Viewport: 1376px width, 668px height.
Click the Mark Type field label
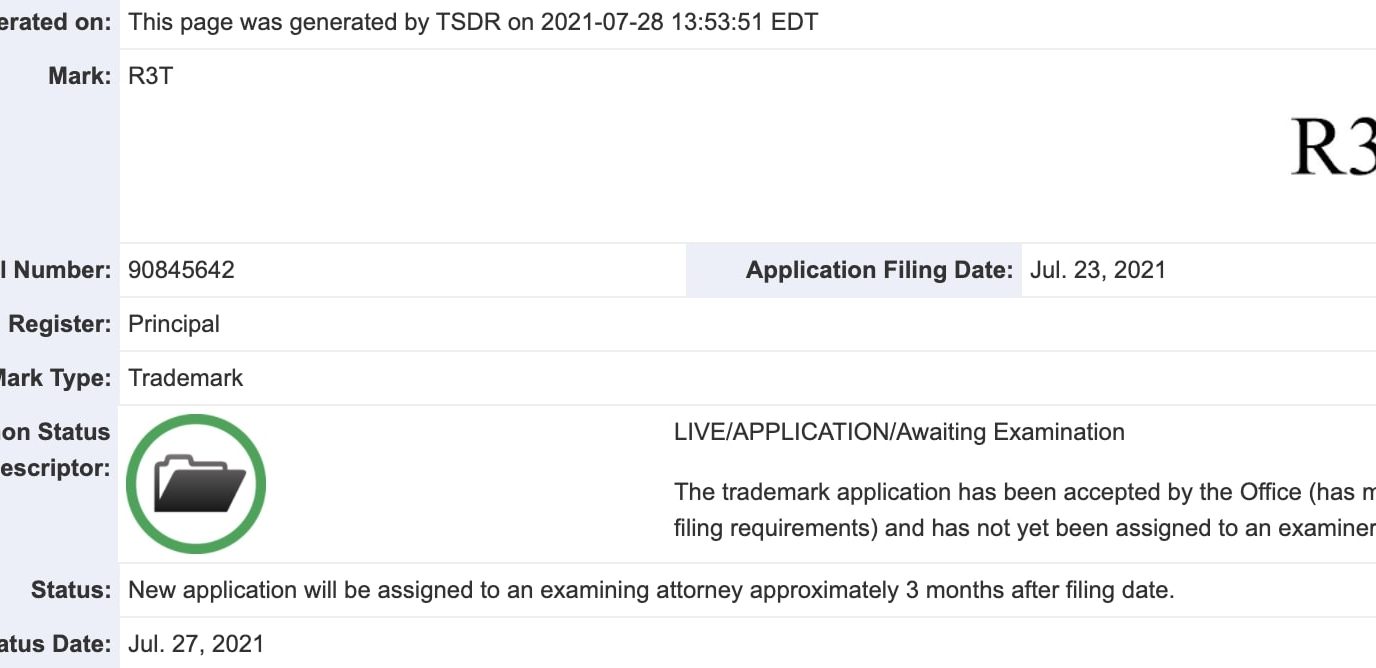click(55, 378)
